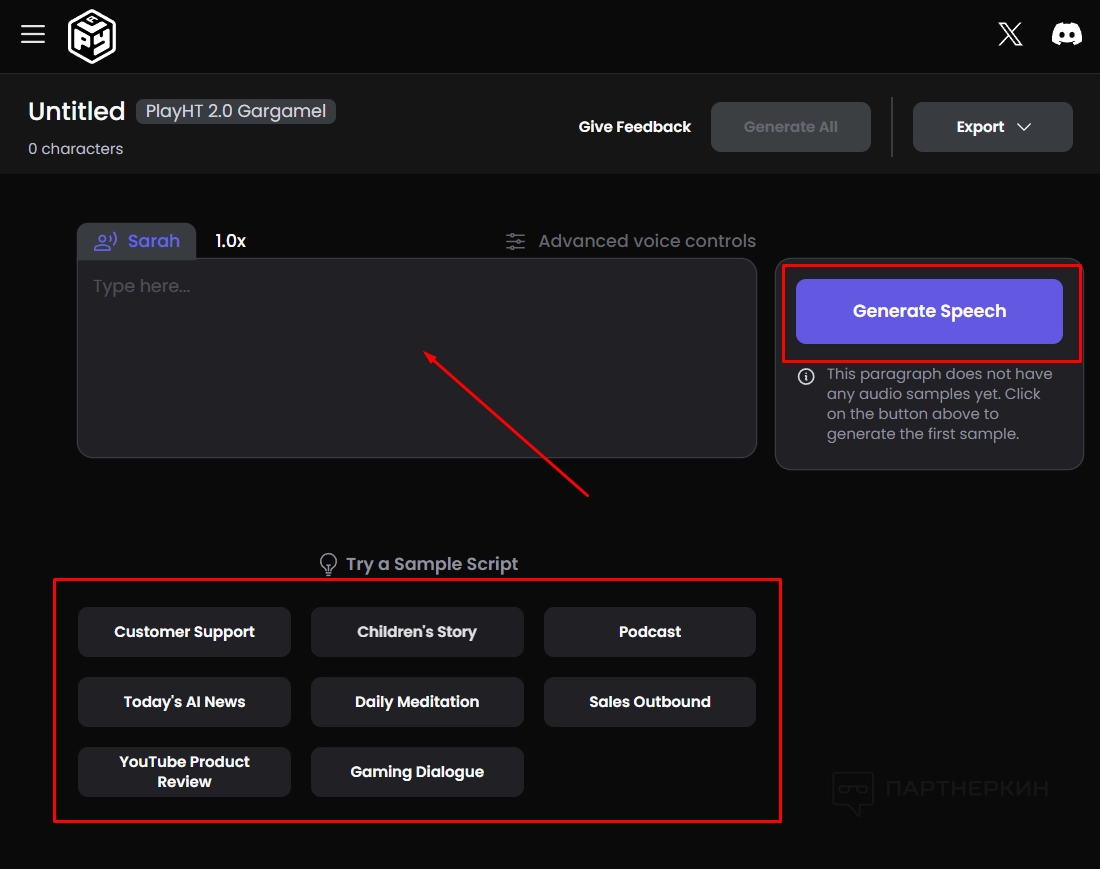Screen dimensions: 1100x869
Task: Pick the Gaming Dialogue sample script
Action: [417, 772]
